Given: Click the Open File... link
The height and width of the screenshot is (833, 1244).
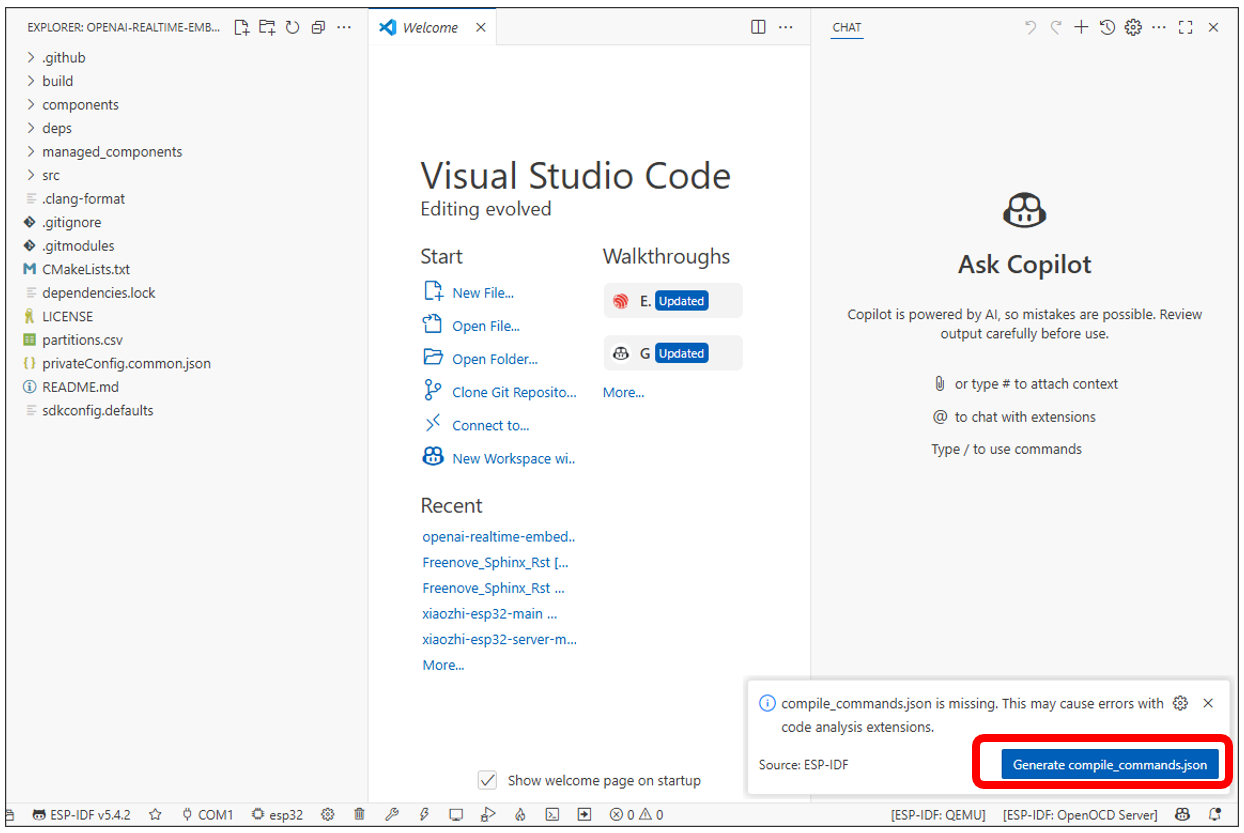Looking at the screenshot, I should pyautogui.click(x=486, y=326).
